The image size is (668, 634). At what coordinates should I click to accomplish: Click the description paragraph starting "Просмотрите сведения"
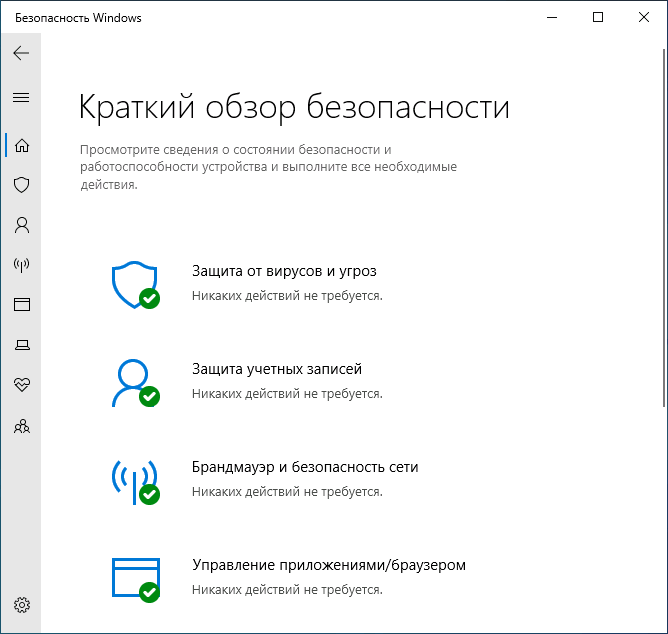(x=268, y=167)
